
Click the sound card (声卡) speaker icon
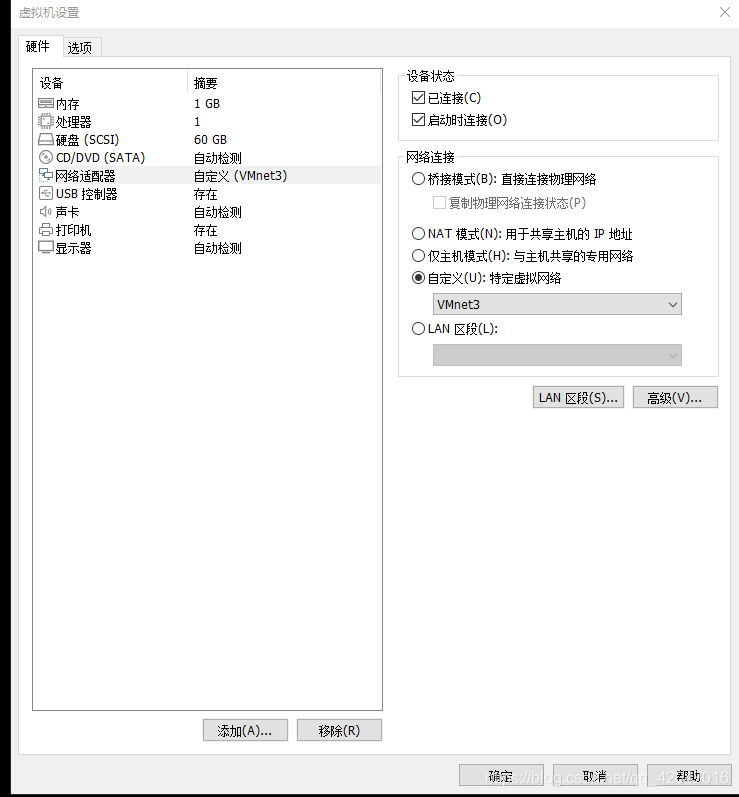coord(45,211)
